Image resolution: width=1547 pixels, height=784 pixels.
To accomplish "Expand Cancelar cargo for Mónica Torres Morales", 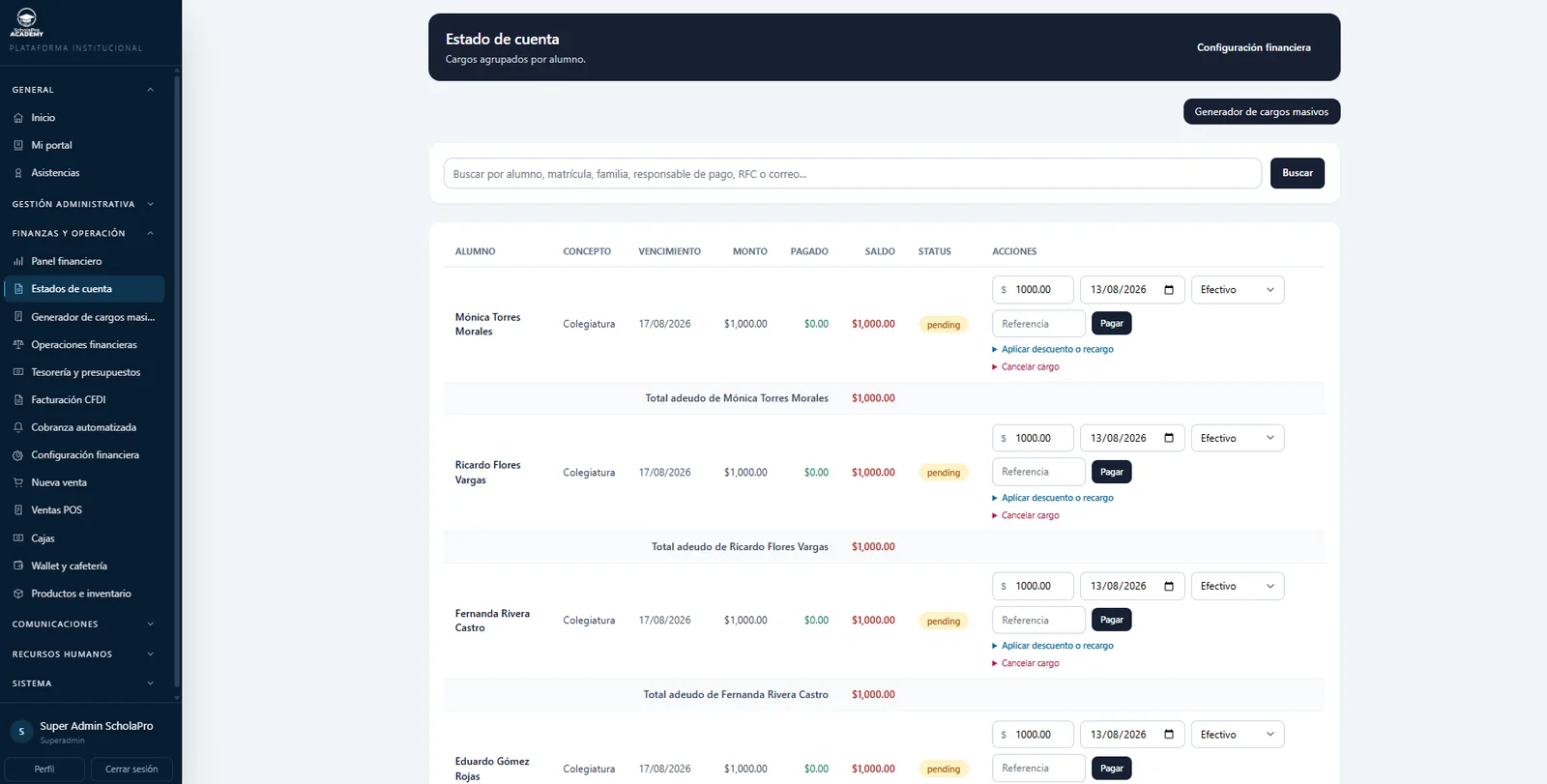I will coord(1026,367).
